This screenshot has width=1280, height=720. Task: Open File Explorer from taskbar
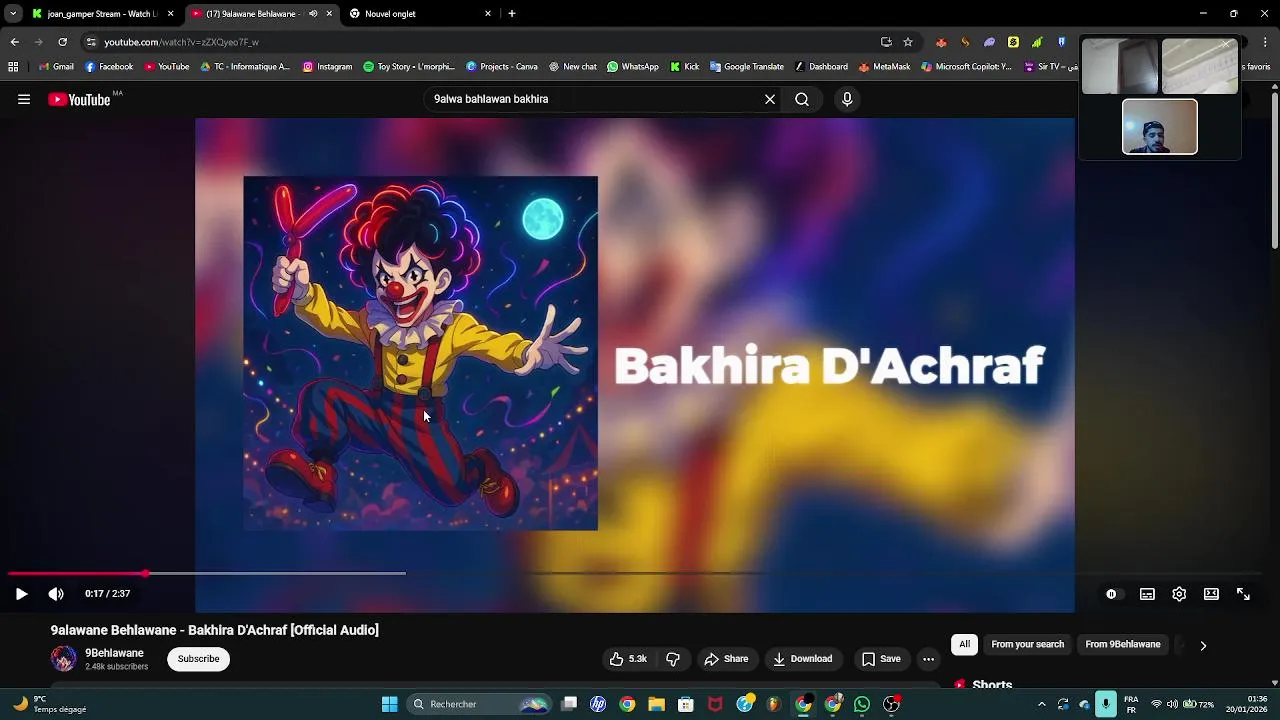pos(656,704)
